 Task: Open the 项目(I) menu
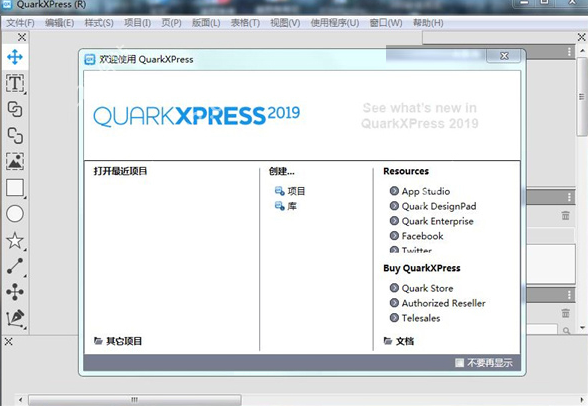pos(137,23)
